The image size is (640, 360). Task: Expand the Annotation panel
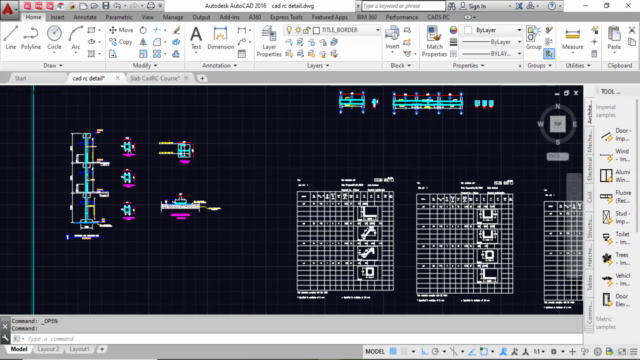pyautogui.click(x=219, y=65)
